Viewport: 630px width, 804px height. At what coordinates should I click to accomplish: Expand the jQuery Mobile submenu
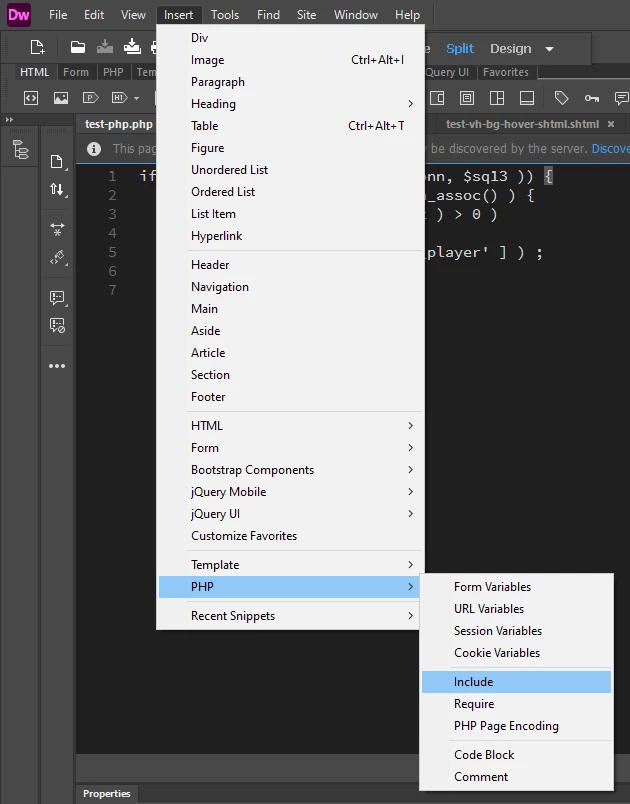coord(290,492)
